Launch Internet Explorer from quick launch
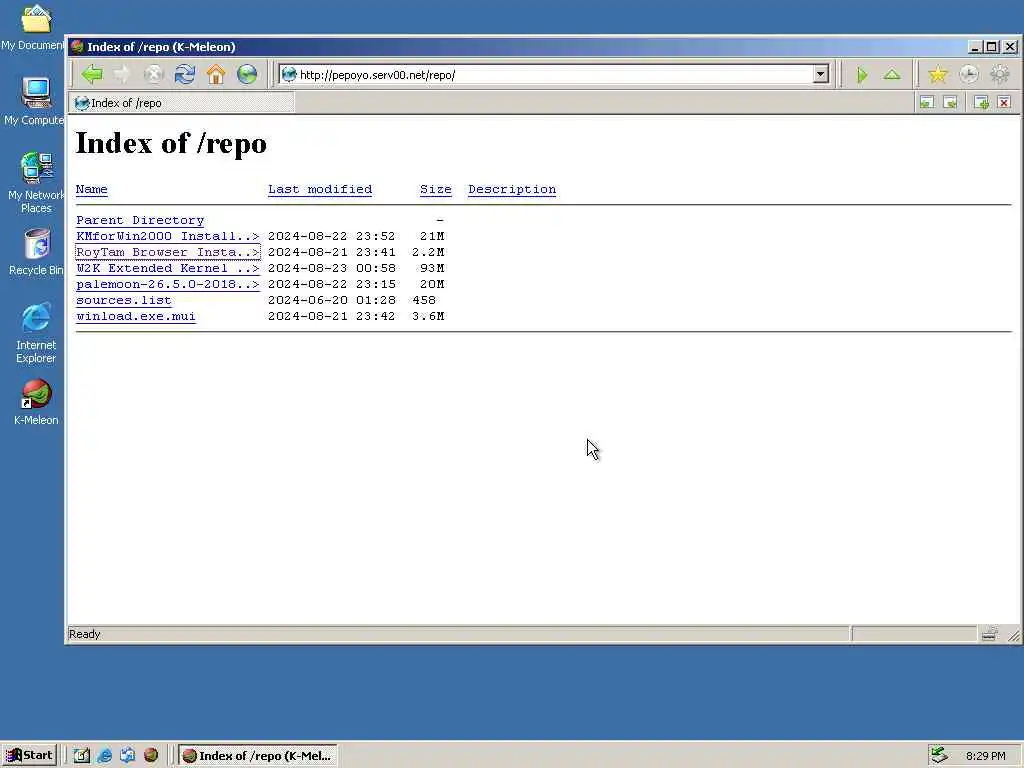 tap(104, 756)
